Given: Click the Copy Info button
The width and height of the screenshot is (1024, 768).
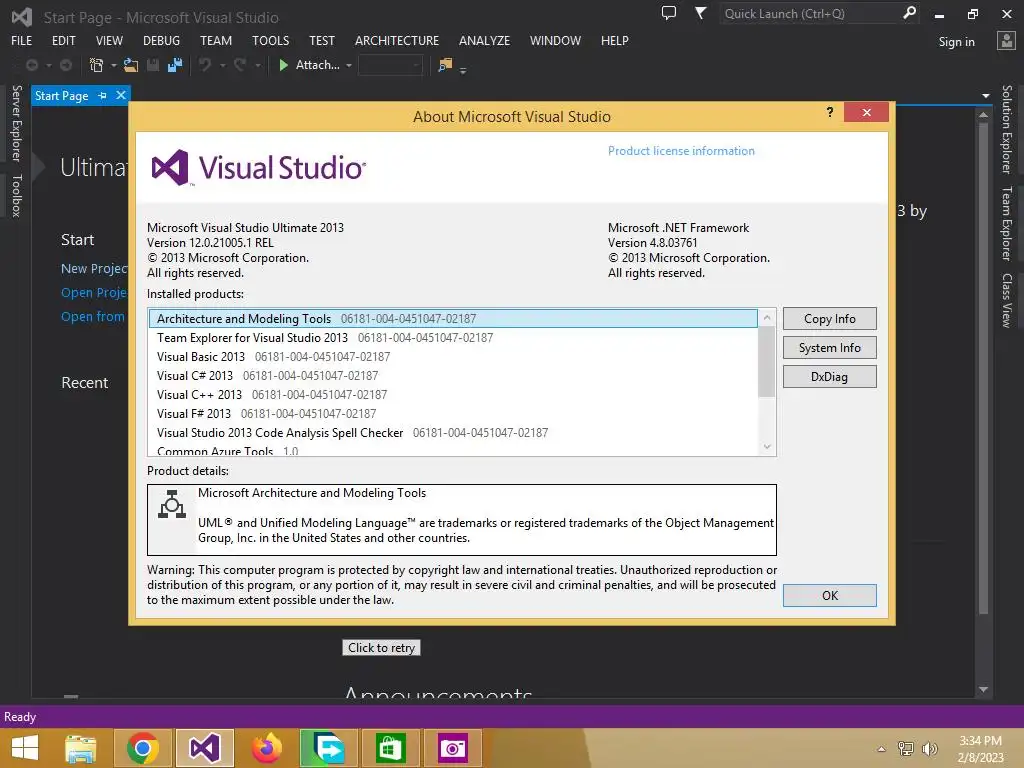Looking at the screenshot, I should [829, 319].
